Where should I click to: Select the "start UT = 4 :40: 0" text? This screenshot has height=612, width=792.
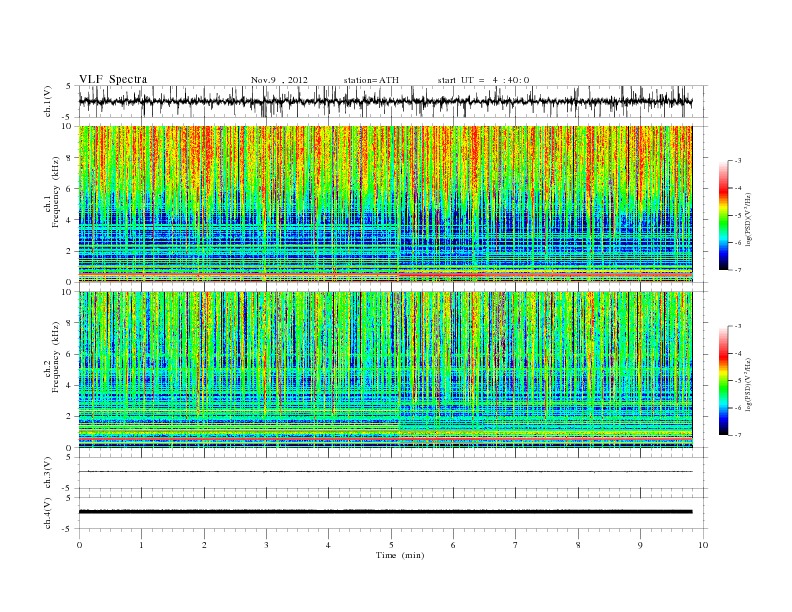[x=483, y=80]
